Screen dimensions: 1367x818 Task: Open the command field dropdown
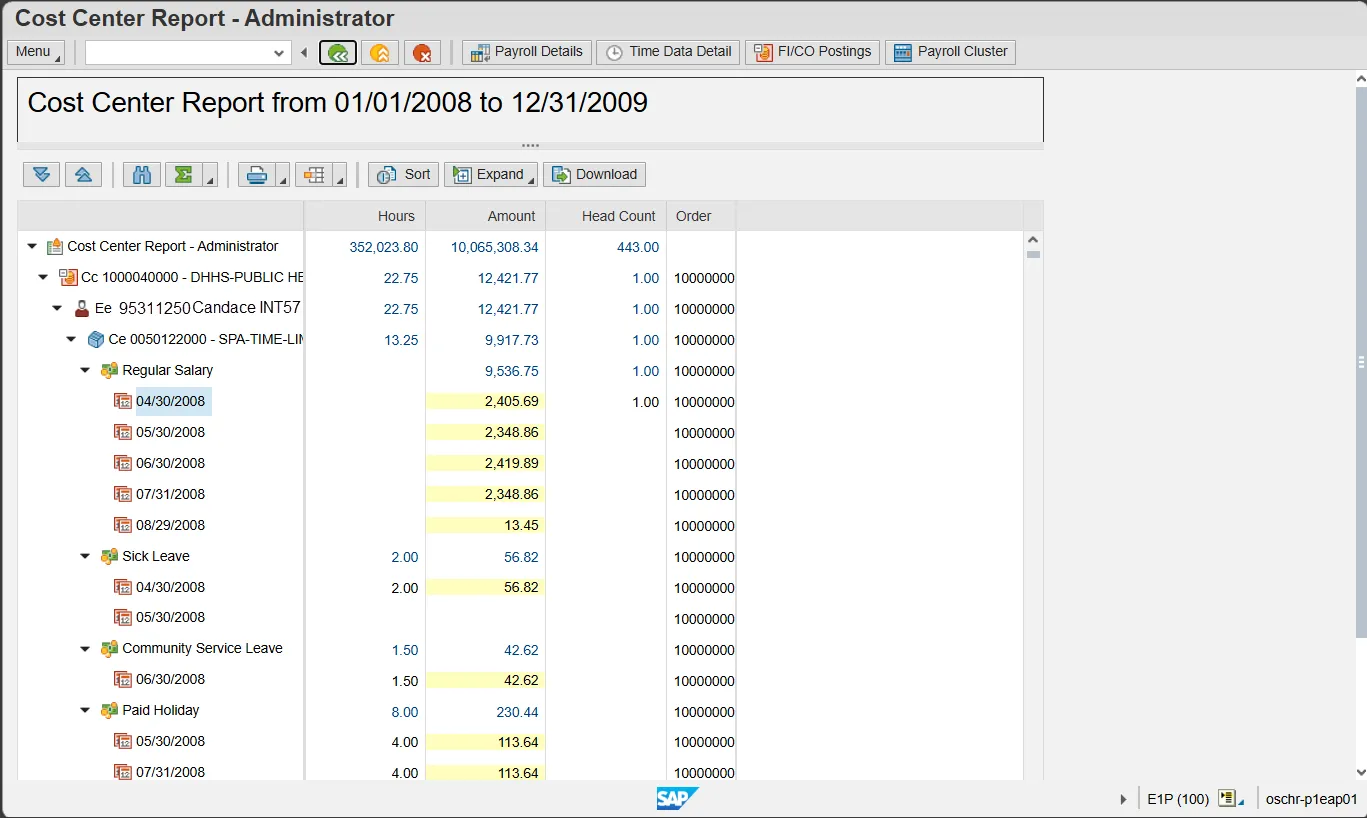(x=279, y=53)
